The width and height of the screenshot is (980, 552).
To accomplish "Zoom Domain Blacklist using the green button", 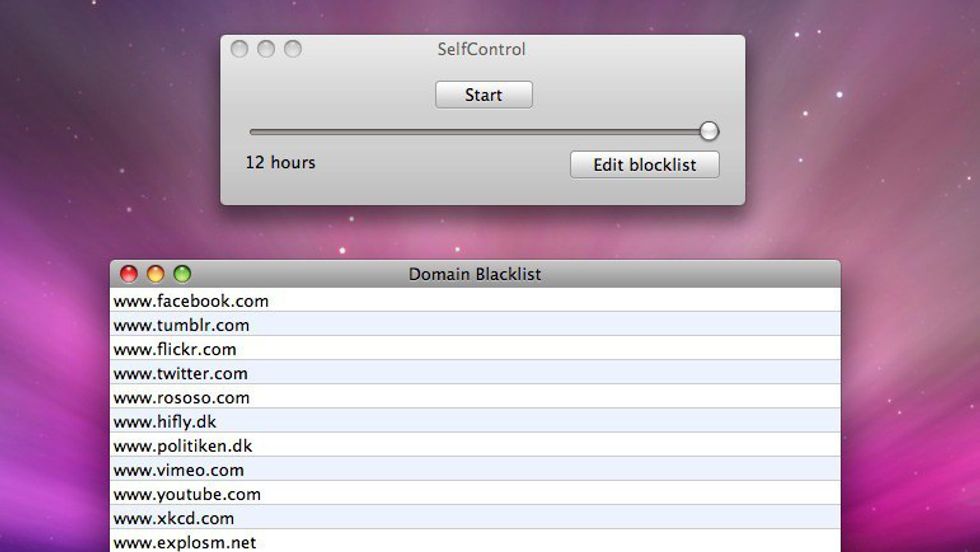I will coord(182,274).
